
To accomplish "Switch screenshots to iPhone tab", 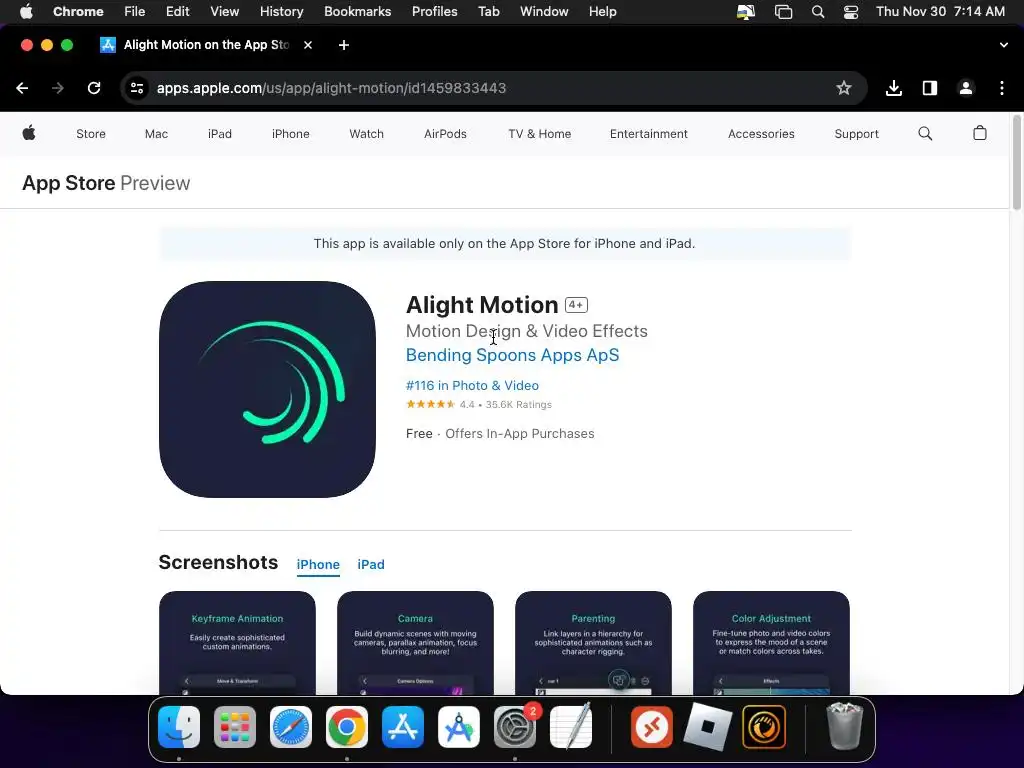I will (x=318, y=564).
